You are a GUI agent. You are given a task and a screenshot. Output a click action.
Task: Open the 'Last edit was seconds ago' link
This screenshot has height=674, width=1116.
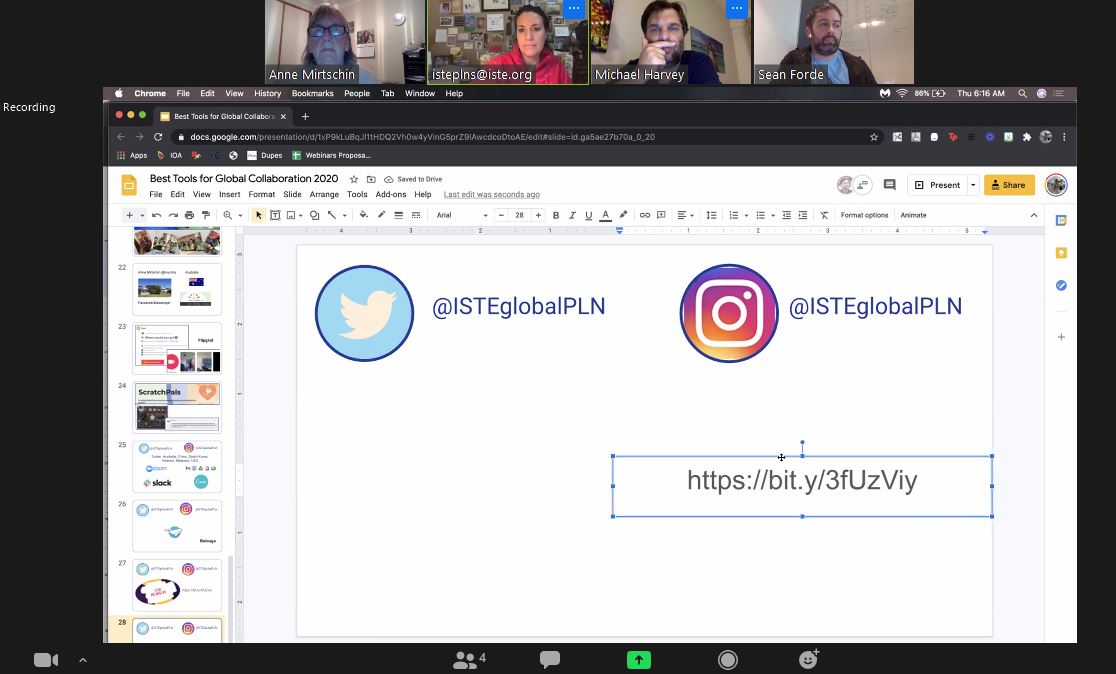(x=491, y=194)
